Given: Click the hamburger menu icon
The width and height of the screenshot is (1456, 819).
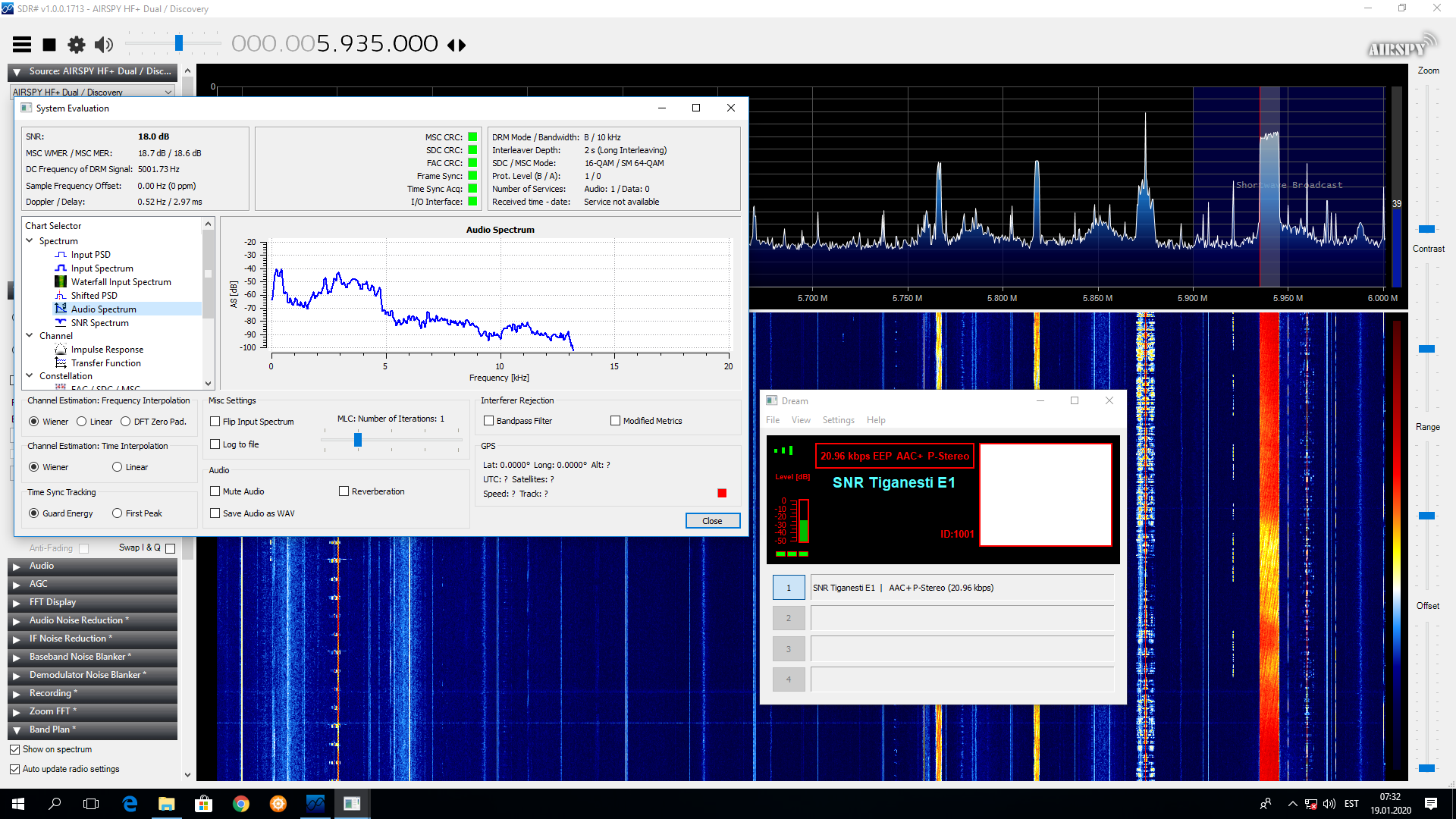Looking at the screenshot, I should coord(22,45).
